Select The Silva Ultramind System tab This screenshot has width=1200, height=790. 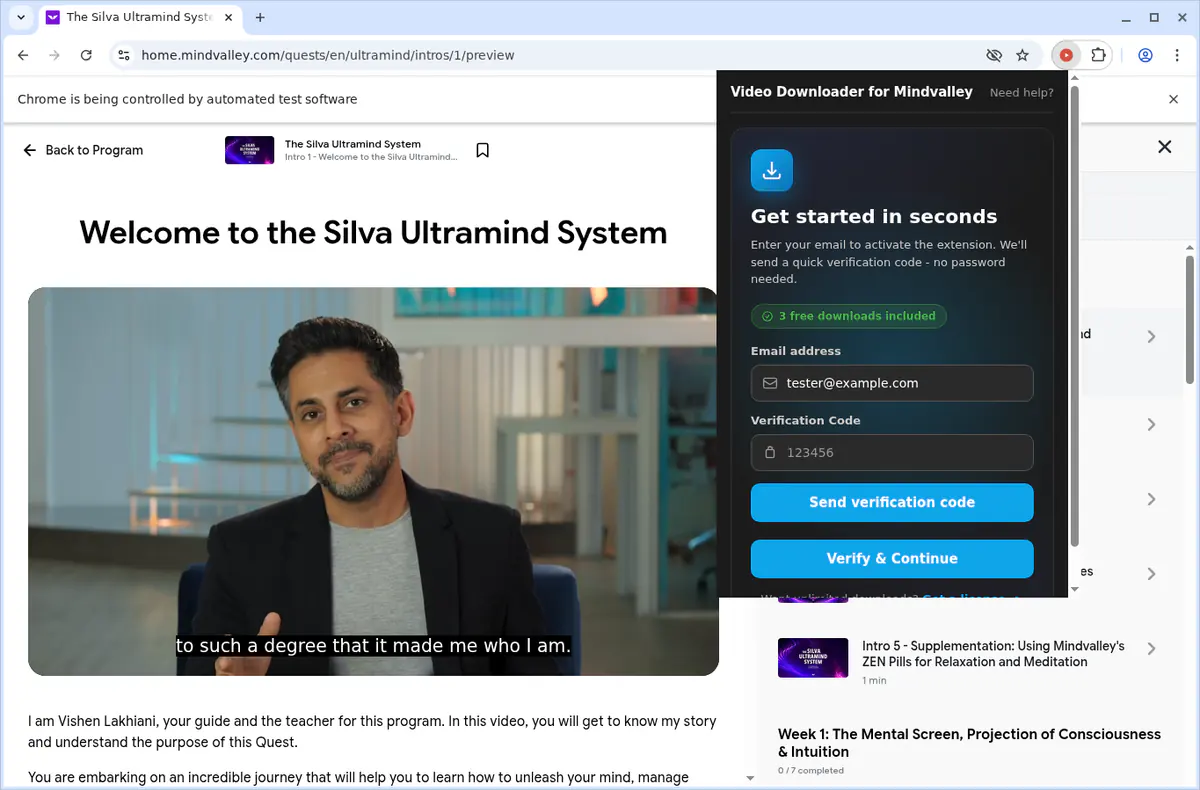139,17
